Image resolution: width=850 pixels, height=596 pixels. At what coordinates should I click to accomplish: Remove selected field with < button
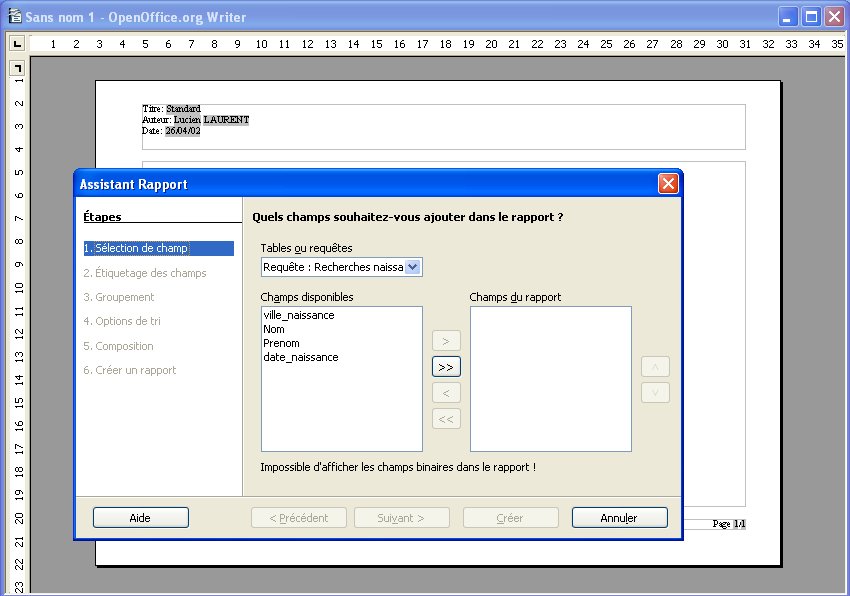point(446,393)
